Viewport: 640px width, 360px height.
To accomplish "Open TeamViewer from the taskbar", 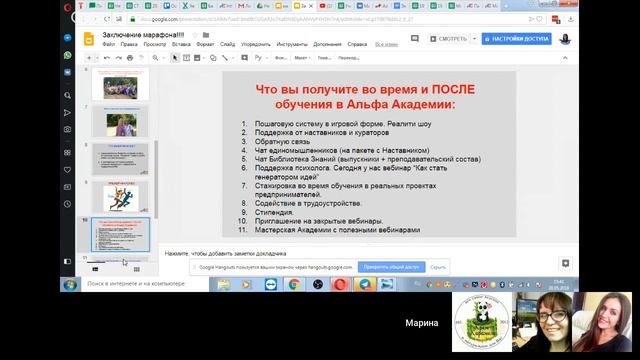I will (x=271, y=284).
